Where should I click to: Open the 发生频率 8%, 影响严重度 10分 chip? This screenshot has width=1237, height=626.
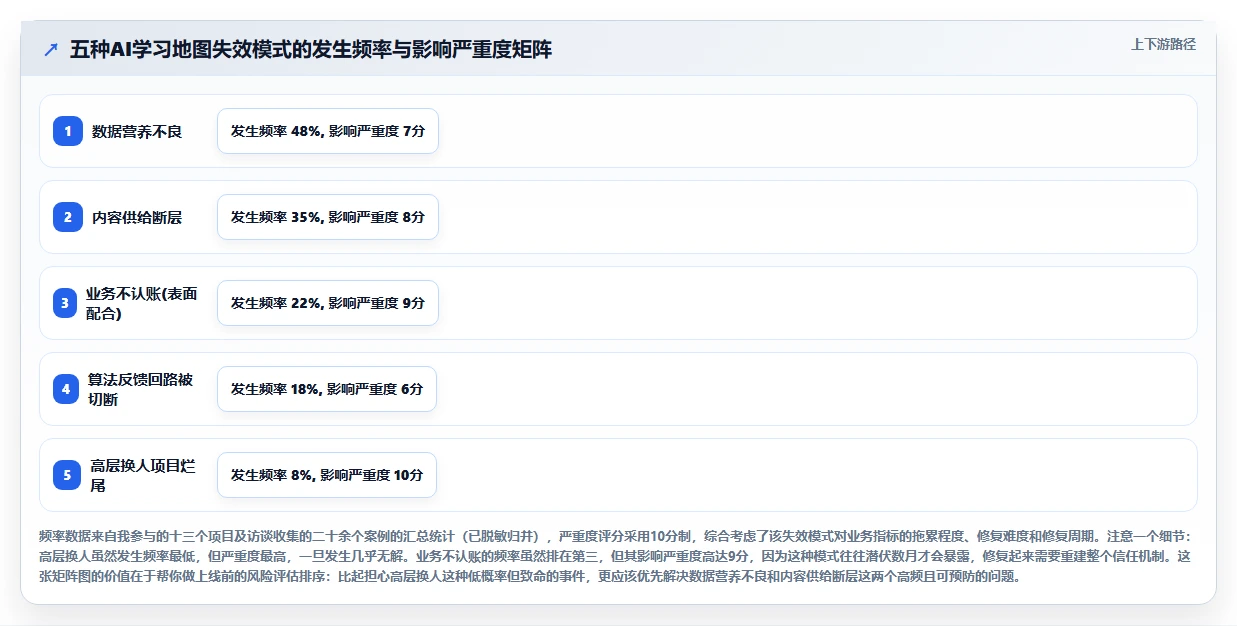point(327,475)
